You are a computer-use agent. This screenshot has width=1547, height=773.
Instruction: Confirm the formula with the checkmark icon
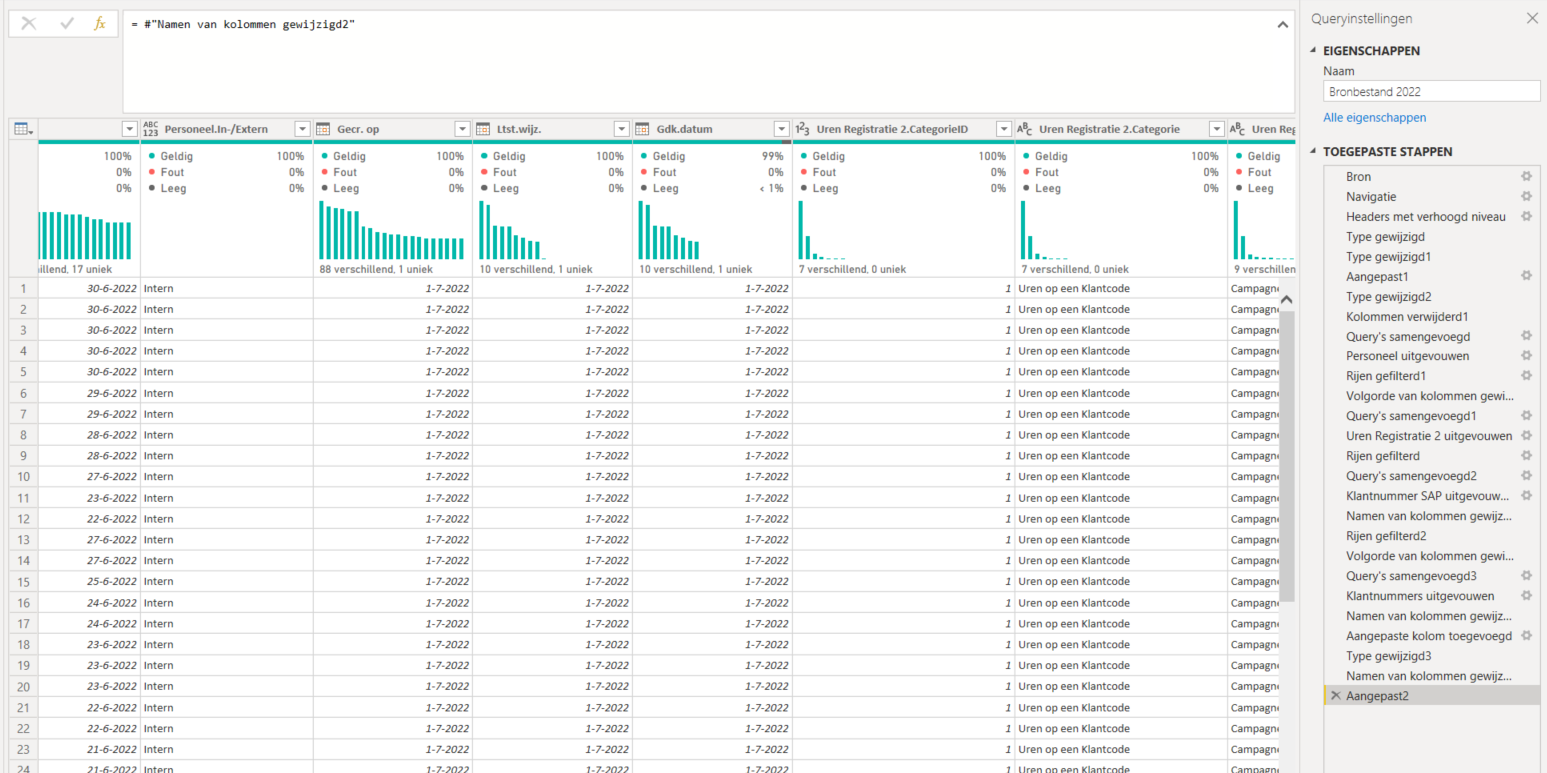(67, 24)
